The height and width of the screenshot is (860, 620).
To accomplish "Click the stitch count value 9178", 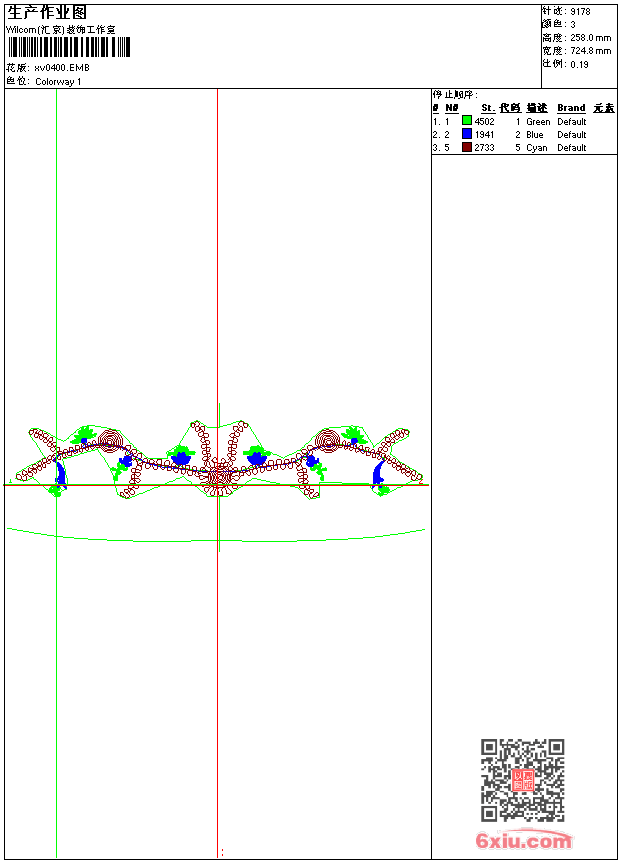I will [580, 12].
